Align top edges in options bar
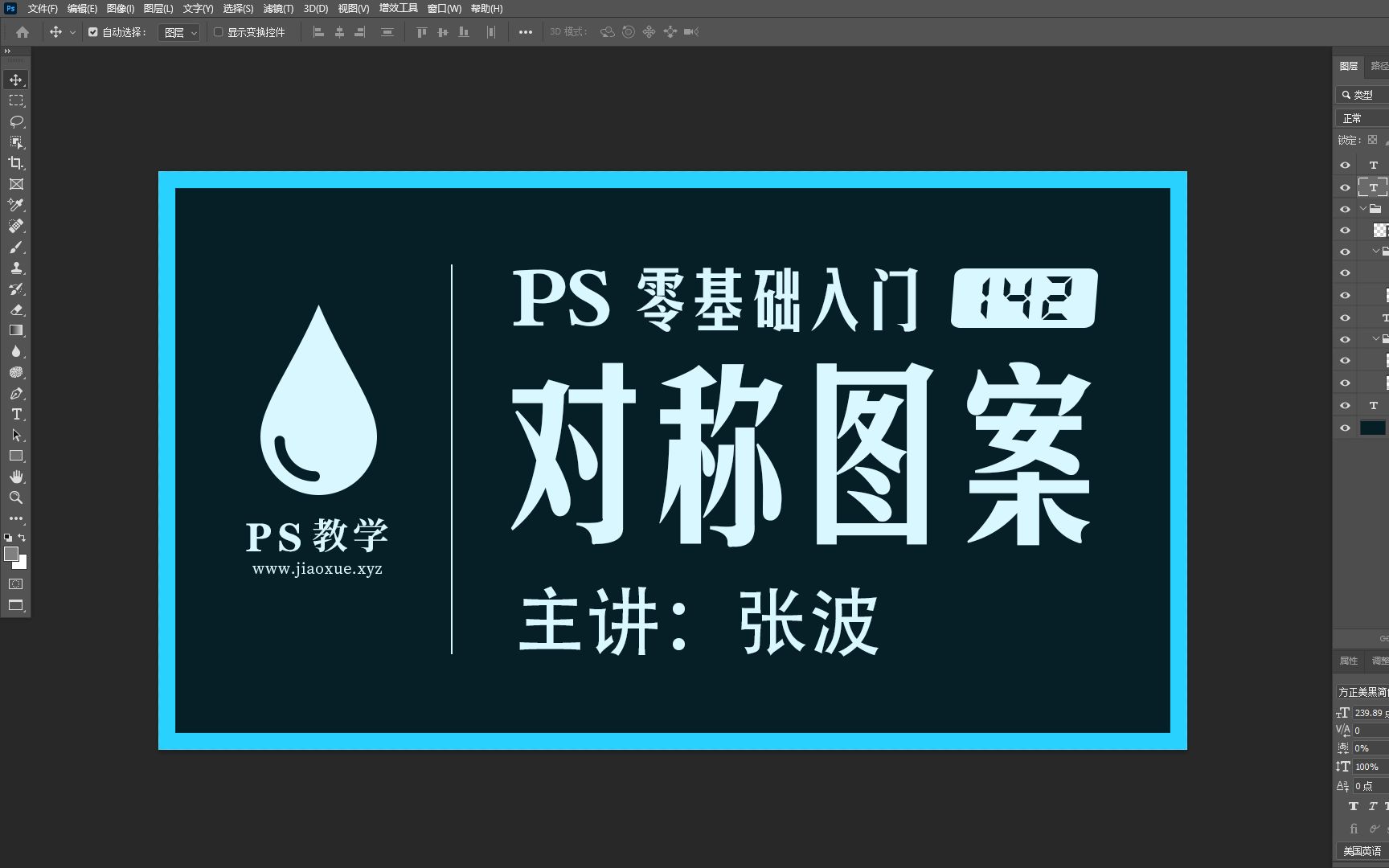1389x868 pixels. click(x=421, y=32)
